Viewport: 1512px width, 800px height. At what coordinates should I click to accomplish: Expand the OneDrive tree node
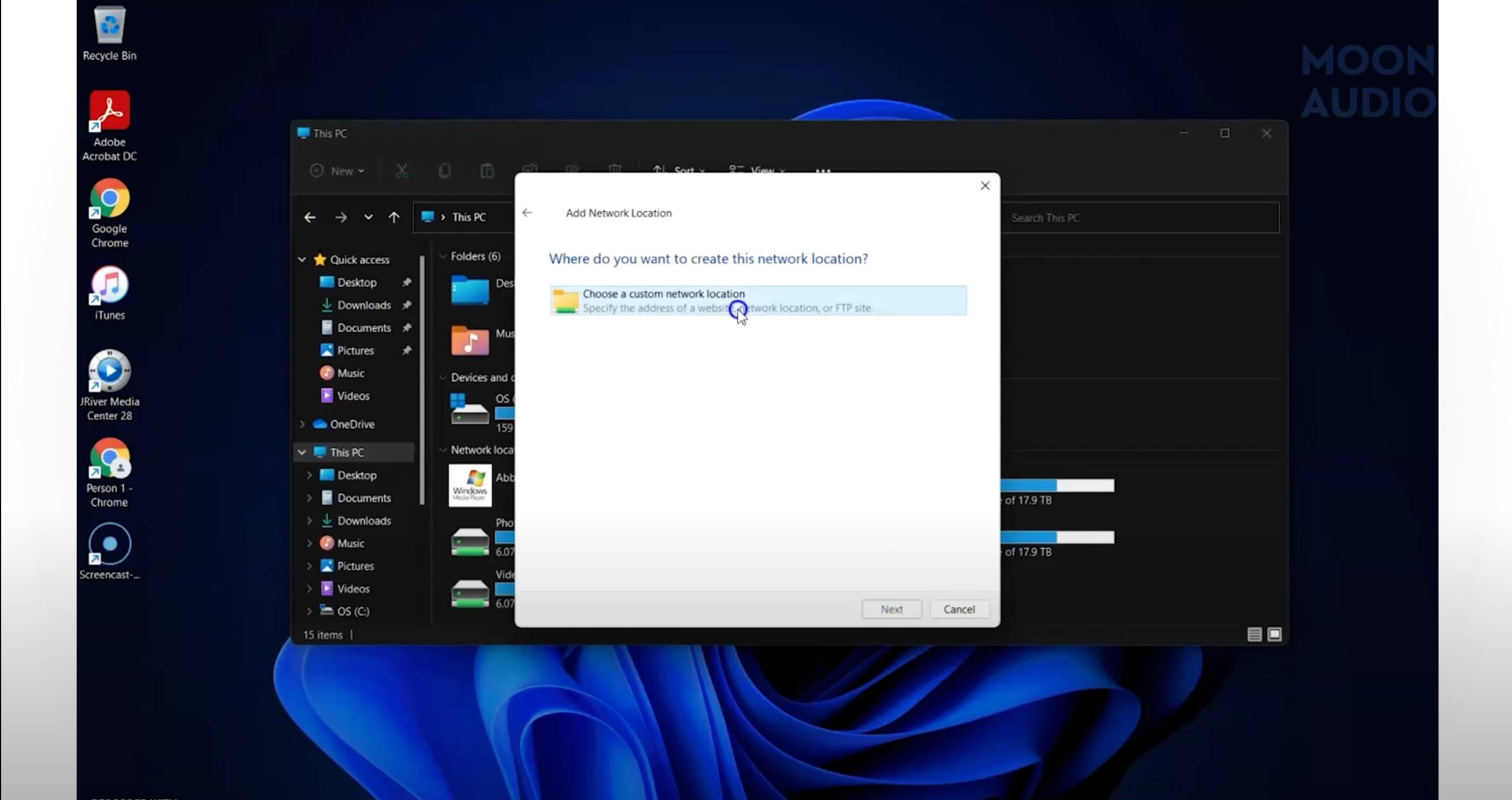pos(302,424)
